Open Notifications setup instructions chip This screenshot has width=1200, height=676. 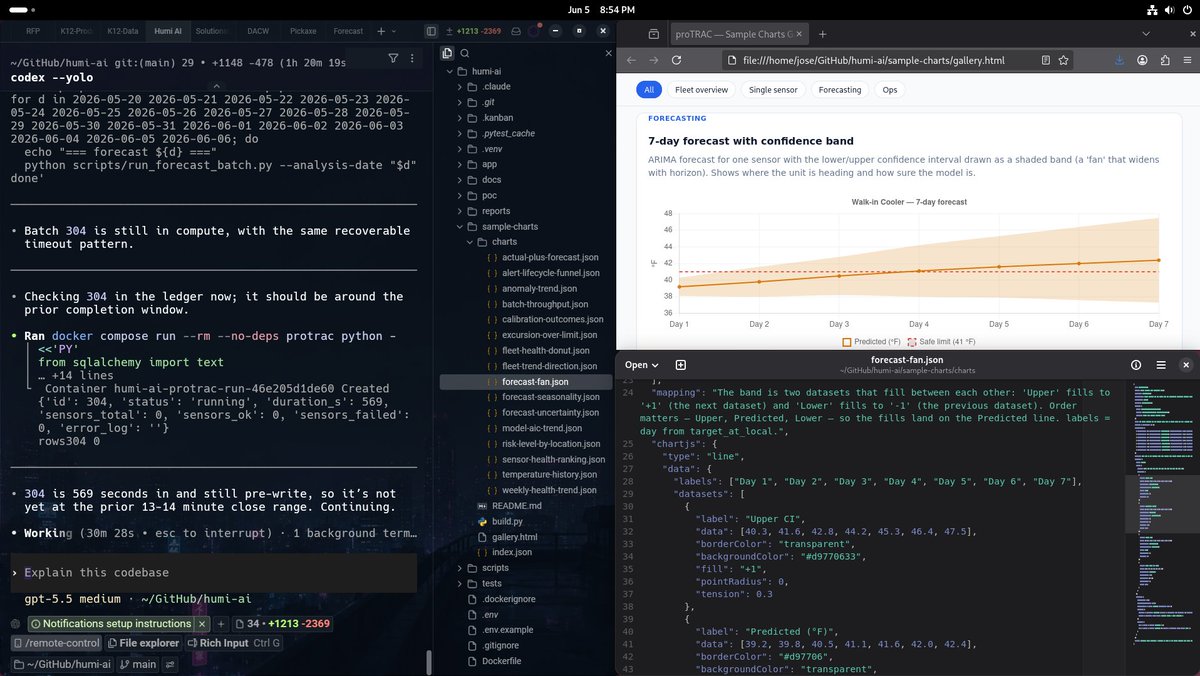point(111,623)
